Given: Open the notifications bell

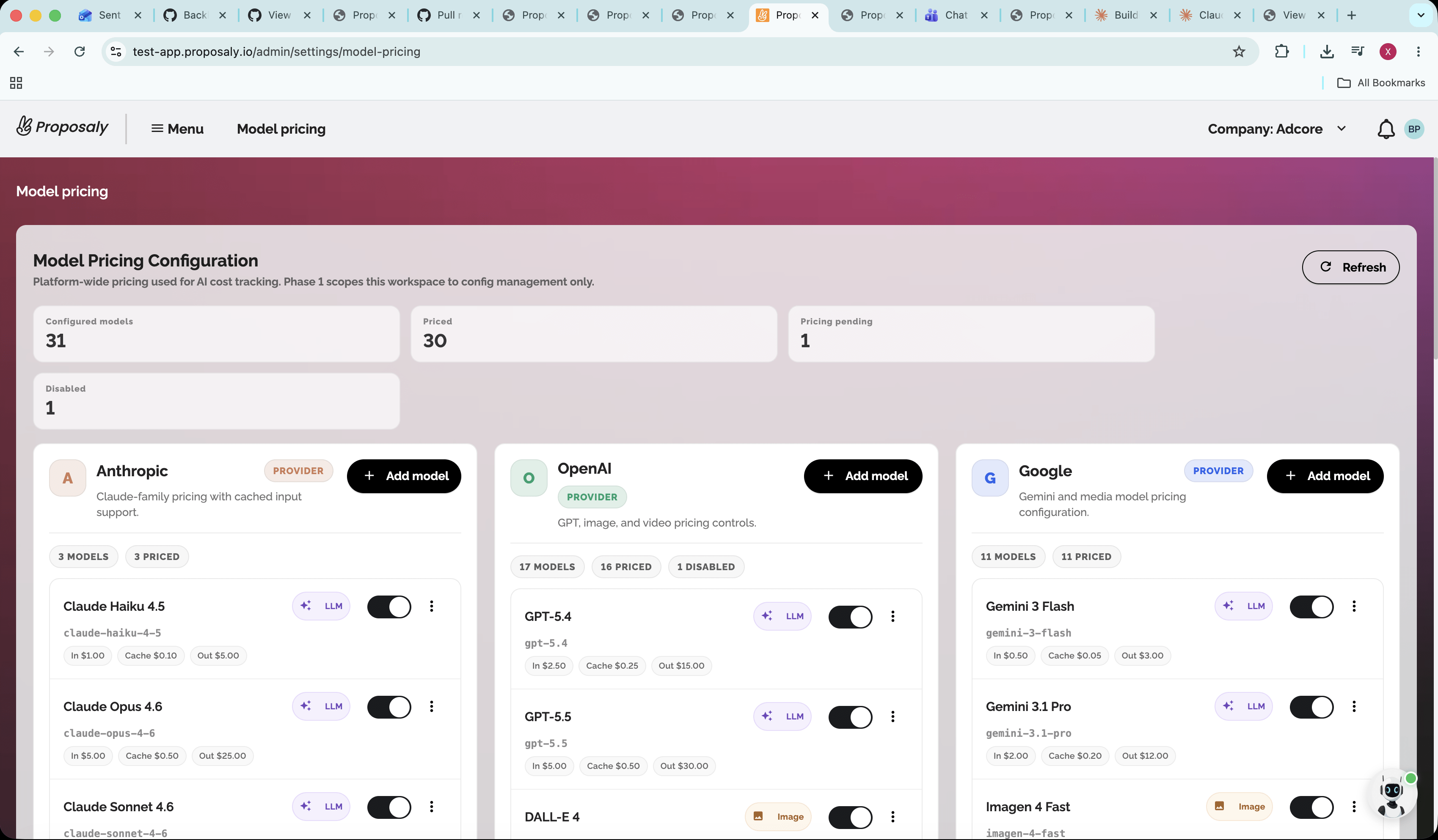Looking at the screenshot, I should point(1386,129).
